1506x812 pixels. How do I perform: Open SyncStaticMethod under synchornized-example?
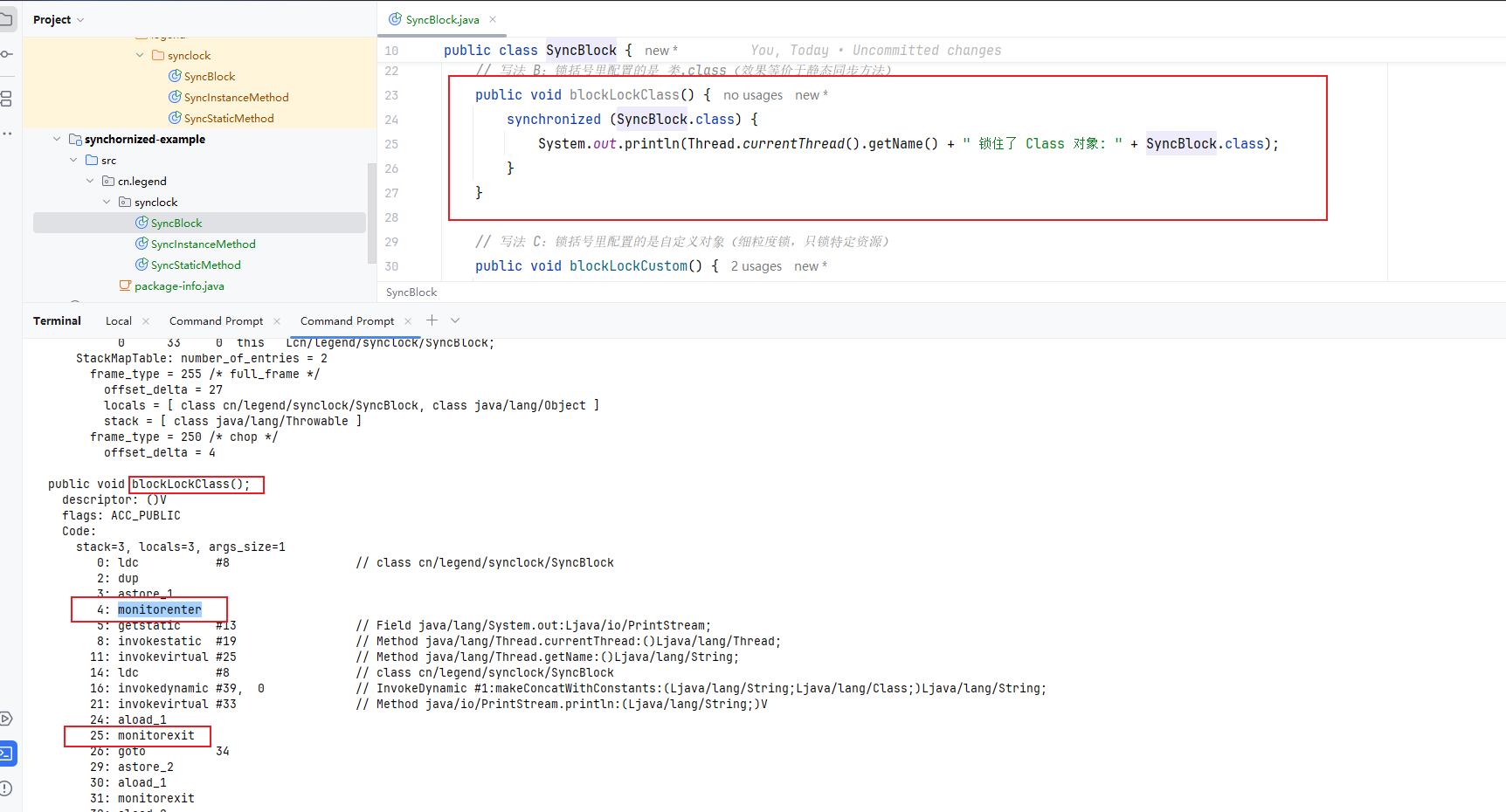[x=196, y=265]
